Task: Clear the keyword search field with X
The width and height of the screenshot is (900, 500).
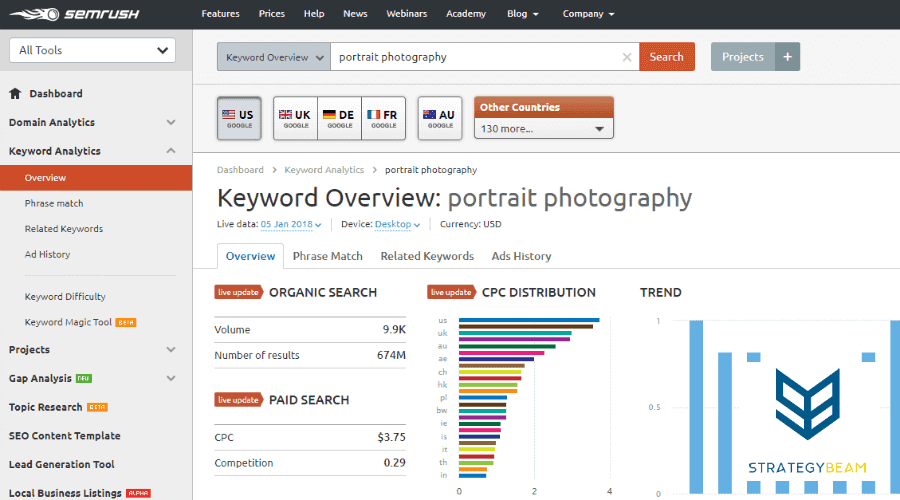Action: (x=627, y=57)
